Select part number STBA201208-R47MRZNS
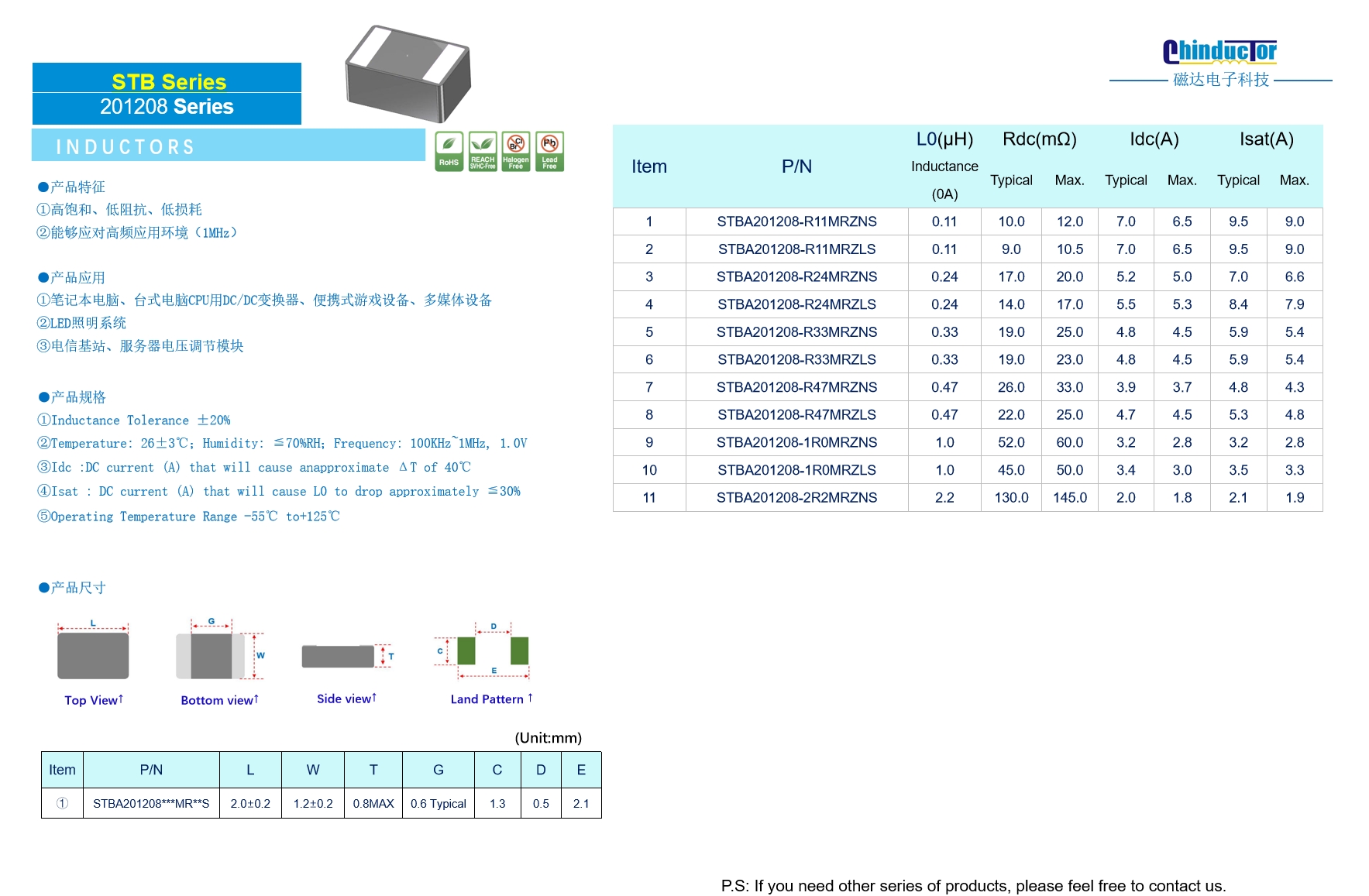This screenshot has height=896, width=1369. click(796, 387)
